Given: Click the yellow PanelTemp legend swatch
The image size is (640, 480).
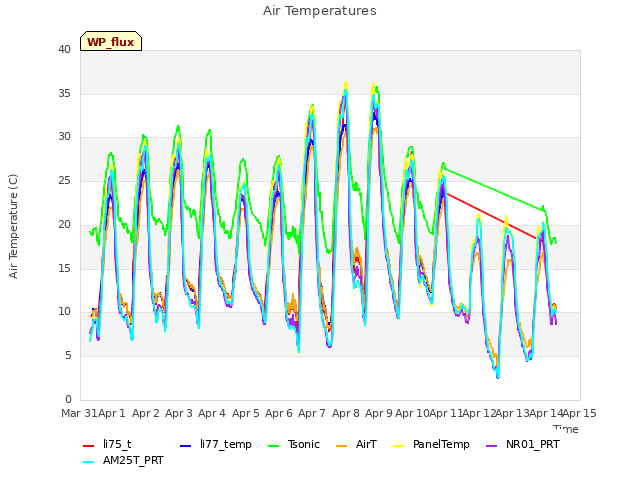Looking at the screenshot, I should point(398,445).
